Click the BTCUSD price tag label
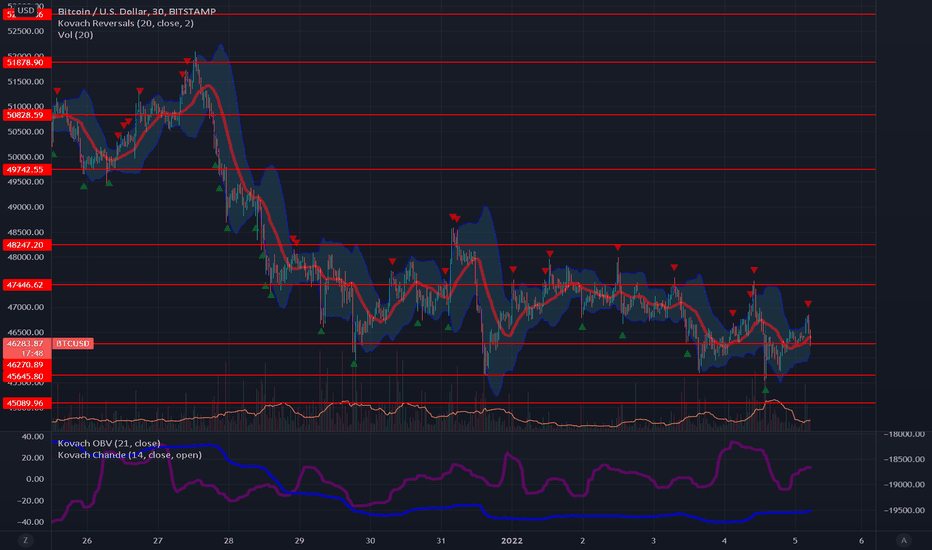932x550 pixels. pos(73,344)
